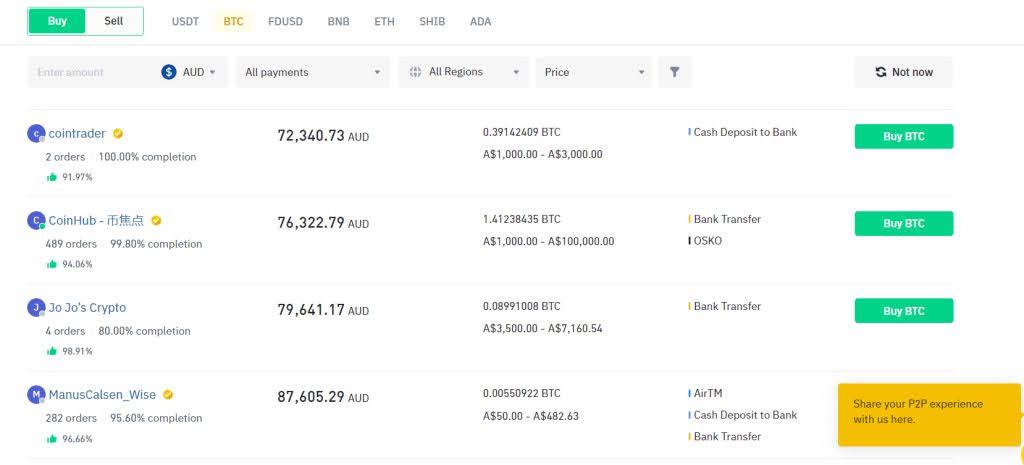This screenshot has height=465, width=1024.
Task: Select ETH crypto tab
Action: pos(384,22)
